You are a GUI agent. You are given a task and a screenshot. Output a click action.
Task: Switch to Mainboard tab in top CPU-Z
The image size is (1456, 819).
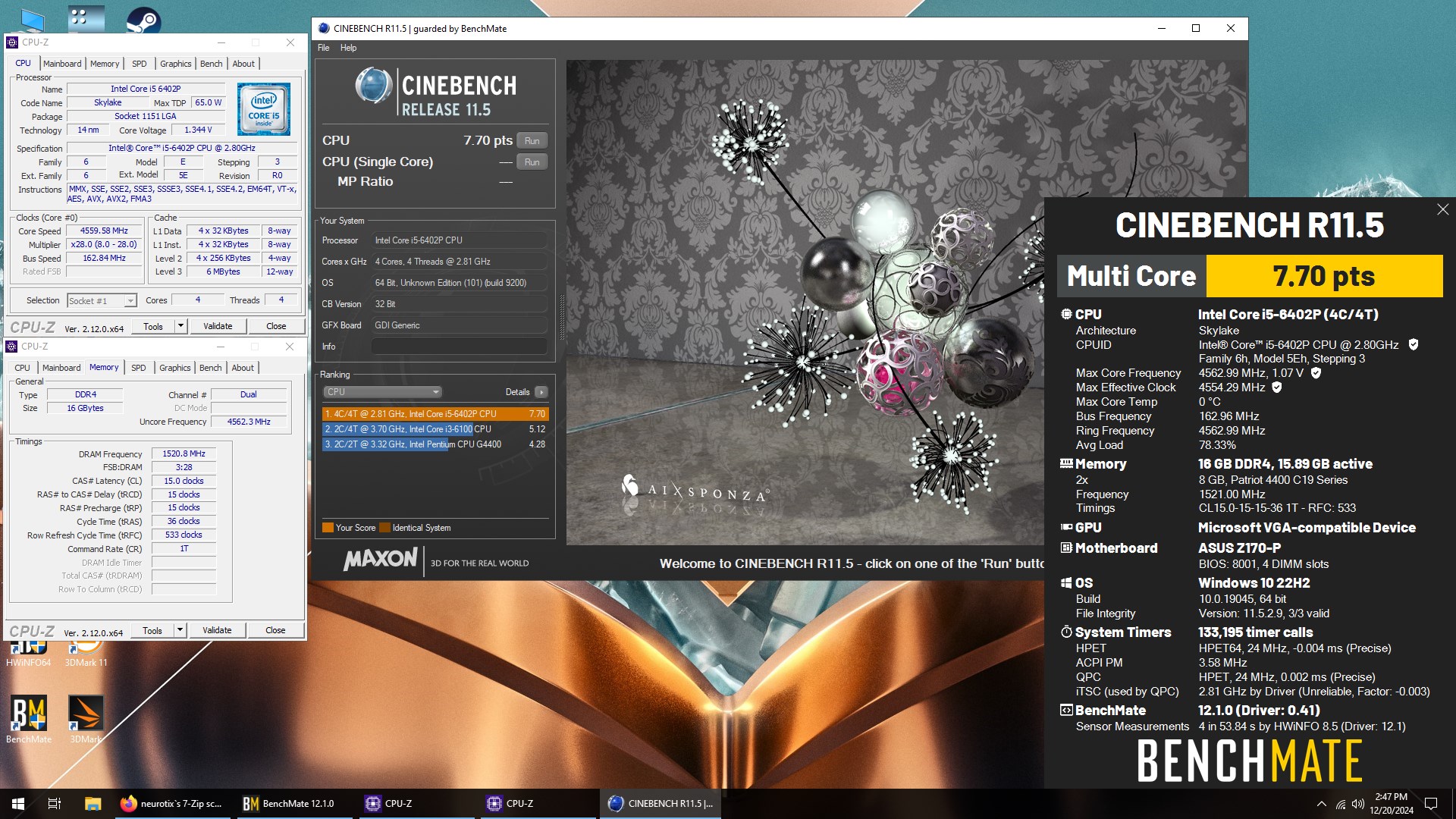pos(62,64)
